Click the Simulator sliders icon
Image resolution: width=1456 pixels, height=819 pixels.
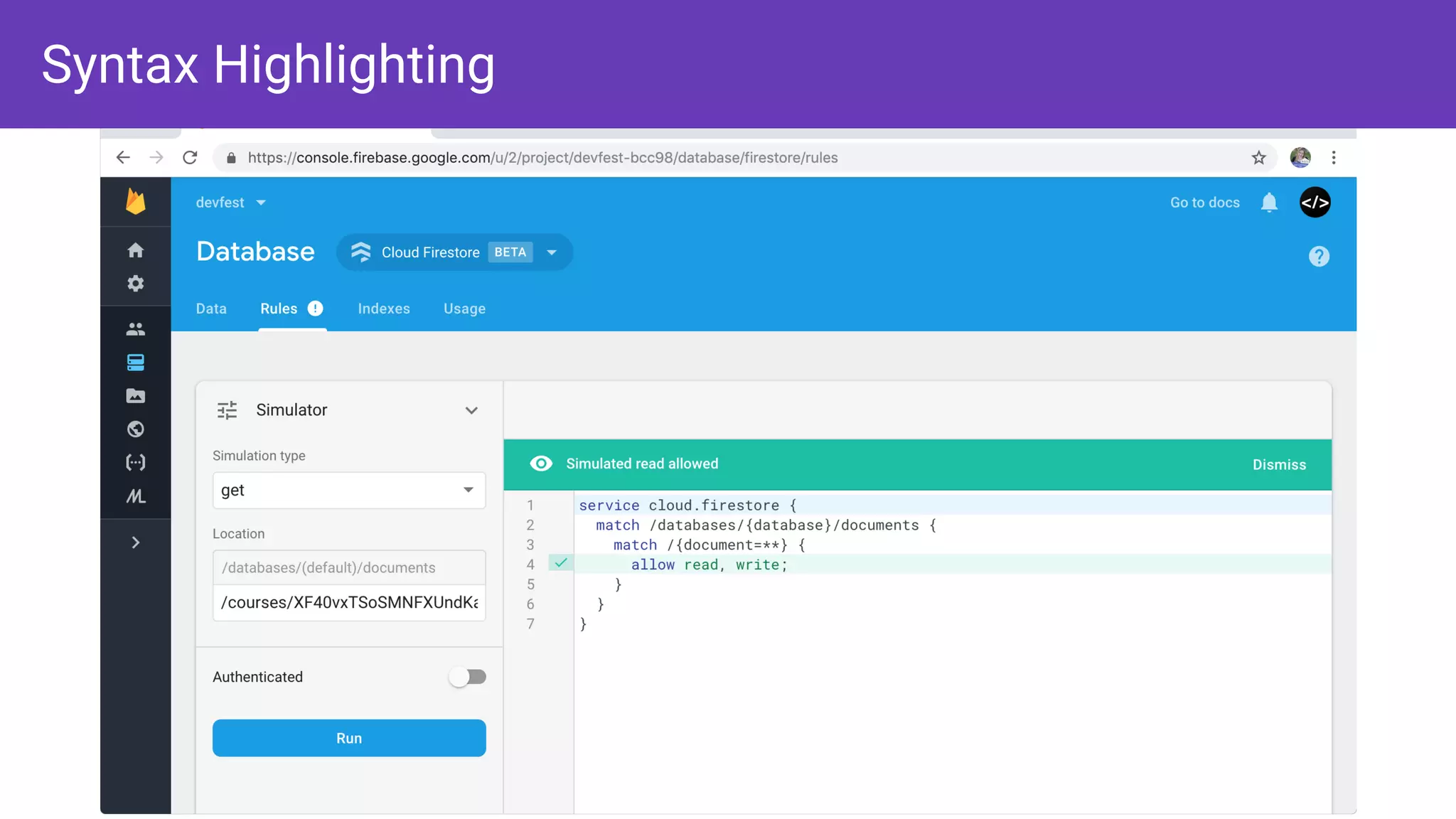(227, 410)
